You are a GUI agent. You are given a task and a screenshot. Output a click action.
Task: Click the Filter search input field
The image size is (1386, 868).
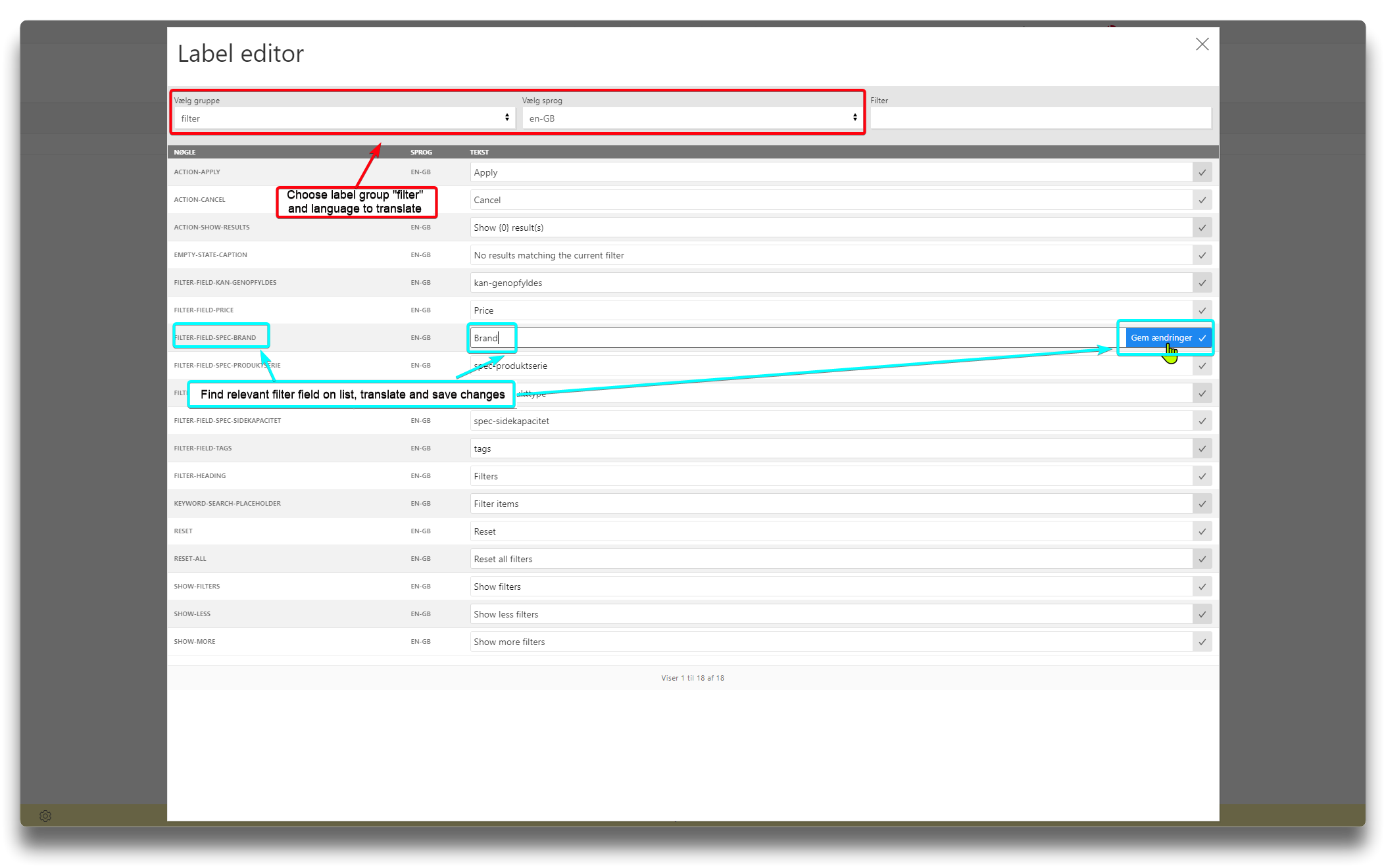tap(1040, 118)
